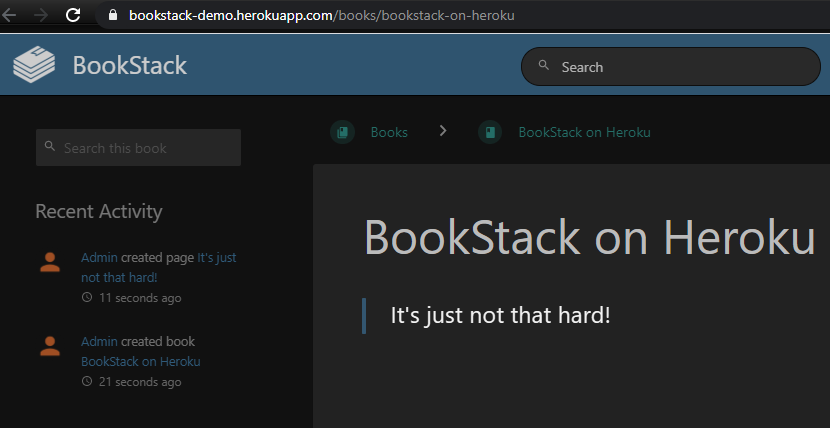Click the 'Recent Activity' heading
Viewport: 830px width, 428px height.
[x=99, y=212]
